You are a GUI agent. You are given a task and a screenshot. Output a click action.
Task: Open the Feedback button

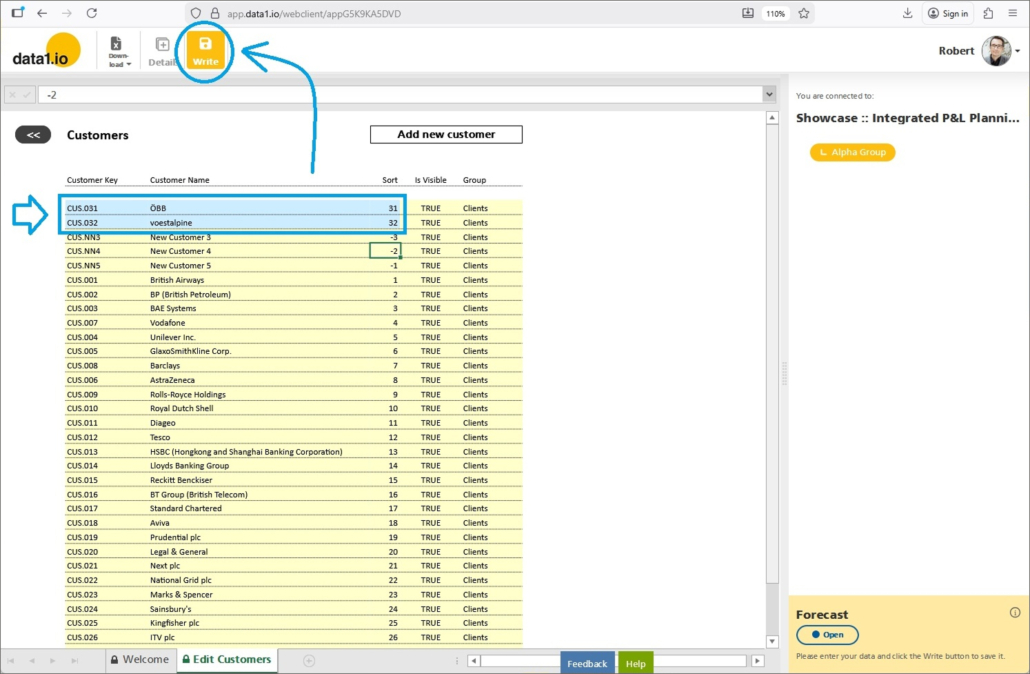pos(587,663)
